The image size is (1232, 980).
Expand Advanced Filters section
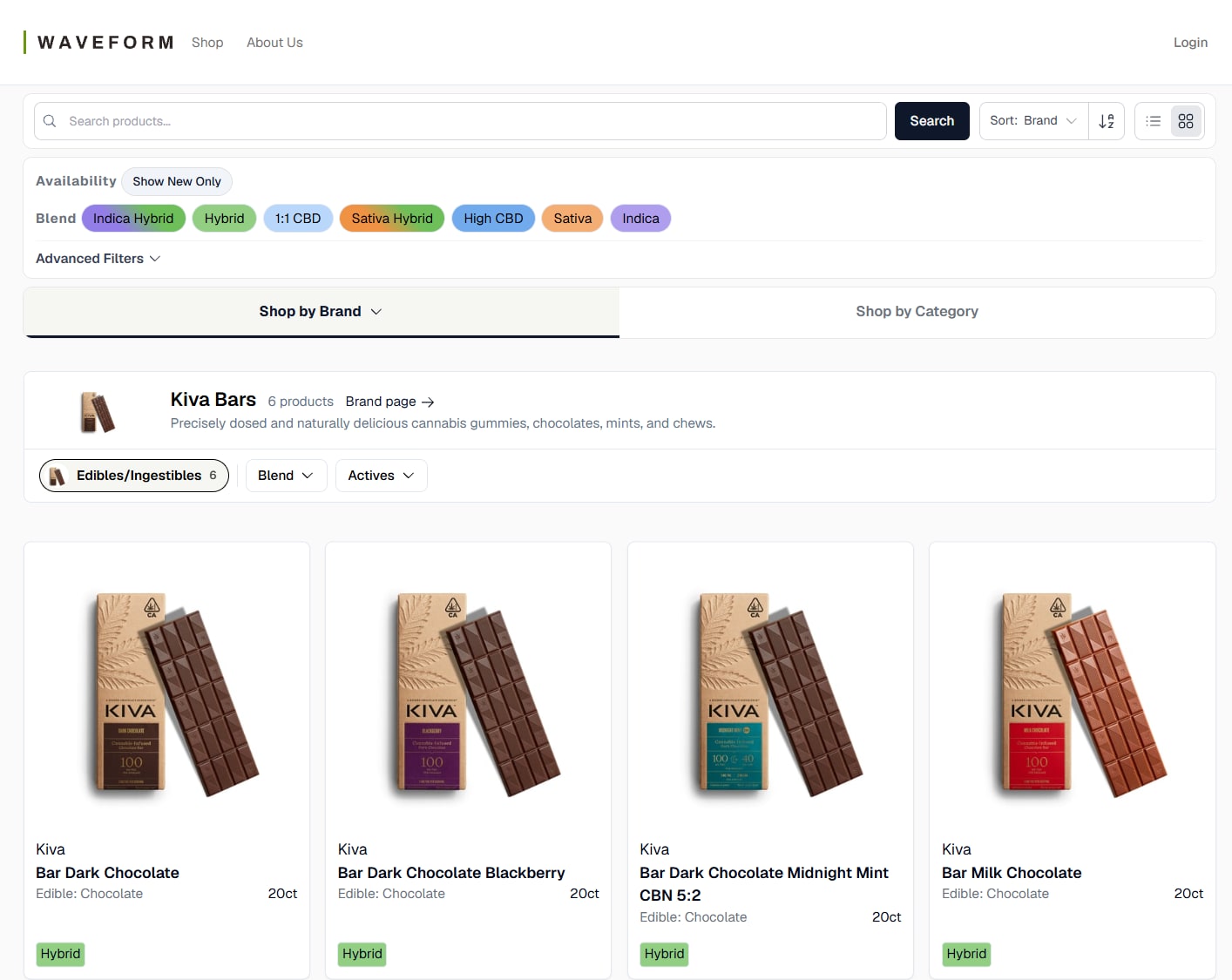[x=98, y=259]
